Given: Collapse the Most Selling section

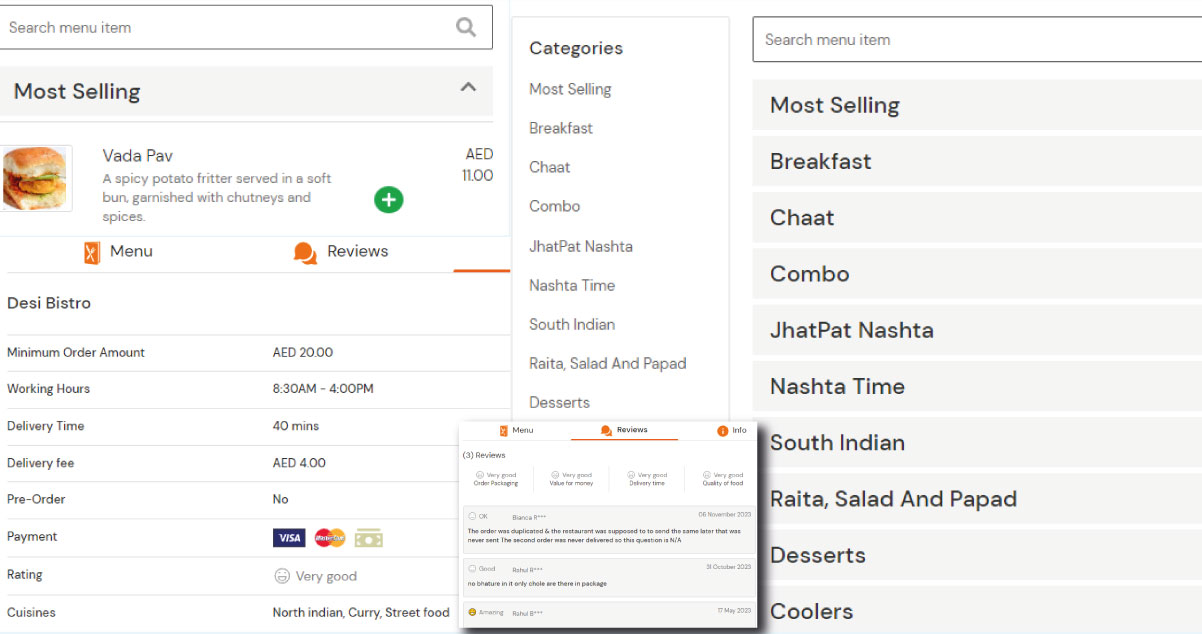Looking at the screenshot, I should pos(468,87).
